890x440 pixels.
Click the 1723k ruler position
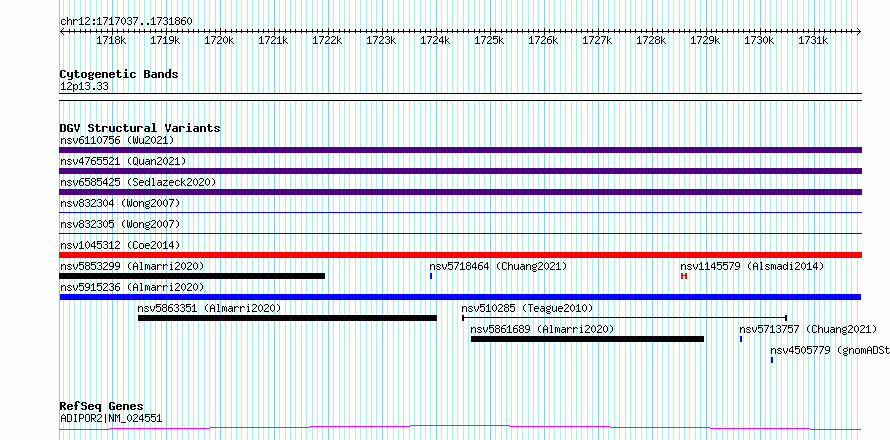click(381, 41)
